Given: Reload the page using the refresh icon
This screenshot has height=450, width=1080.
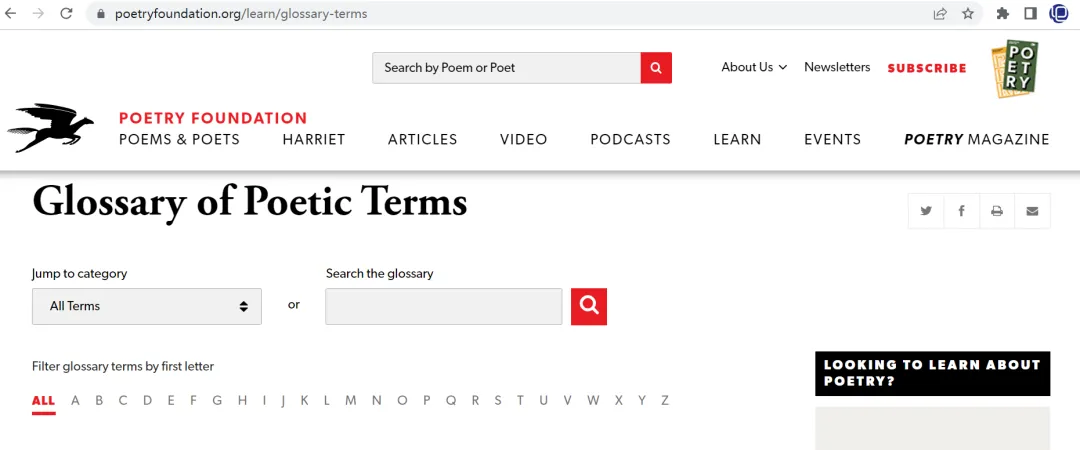Looking at the screenshot, I should coord(66,13).
